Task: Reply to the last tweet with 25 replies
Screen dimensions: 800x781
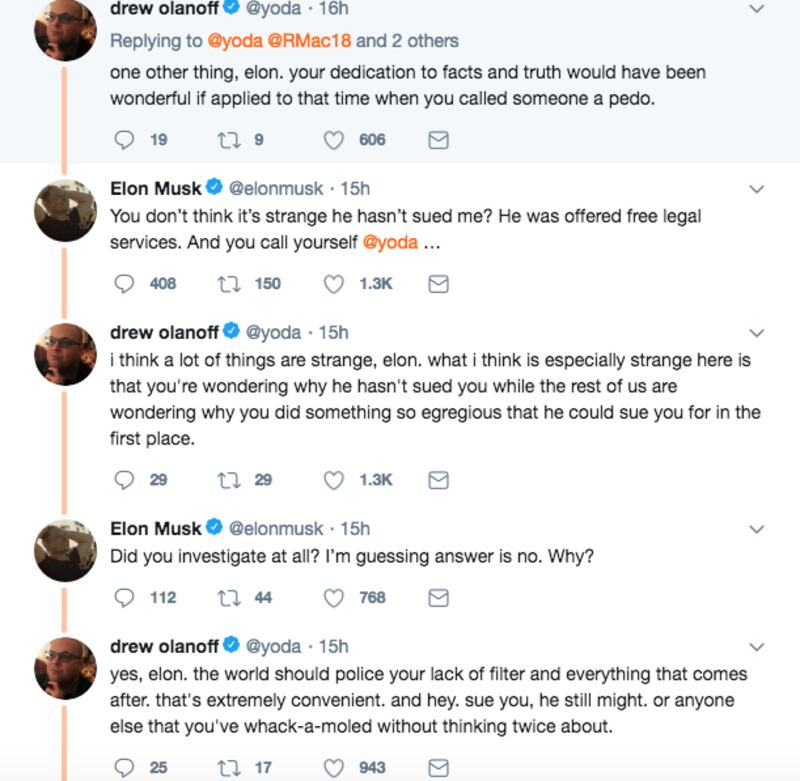Action: (x=124, y=768)
